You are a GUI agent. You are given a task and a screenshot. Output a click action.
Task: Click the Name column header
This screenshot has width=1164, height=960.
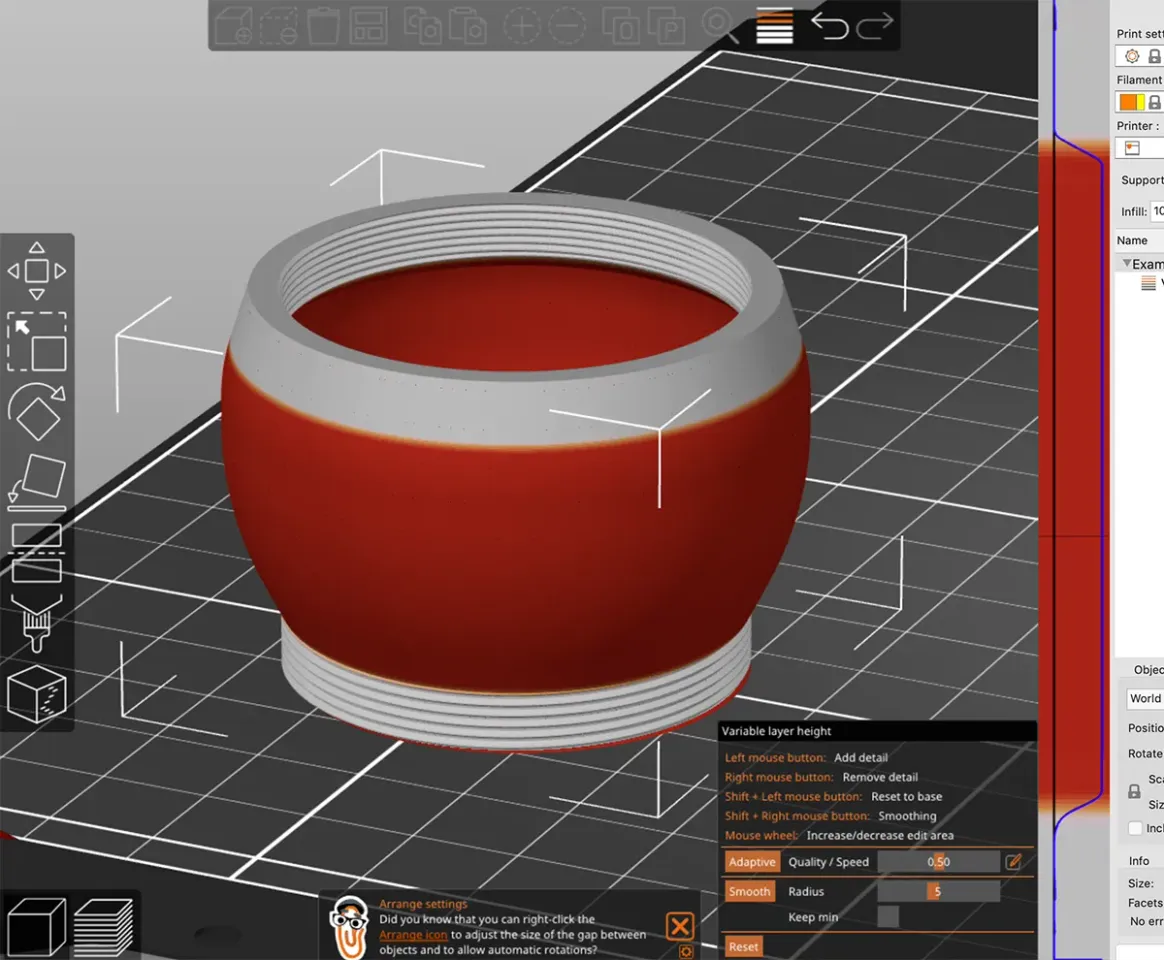click(1131, 240)
